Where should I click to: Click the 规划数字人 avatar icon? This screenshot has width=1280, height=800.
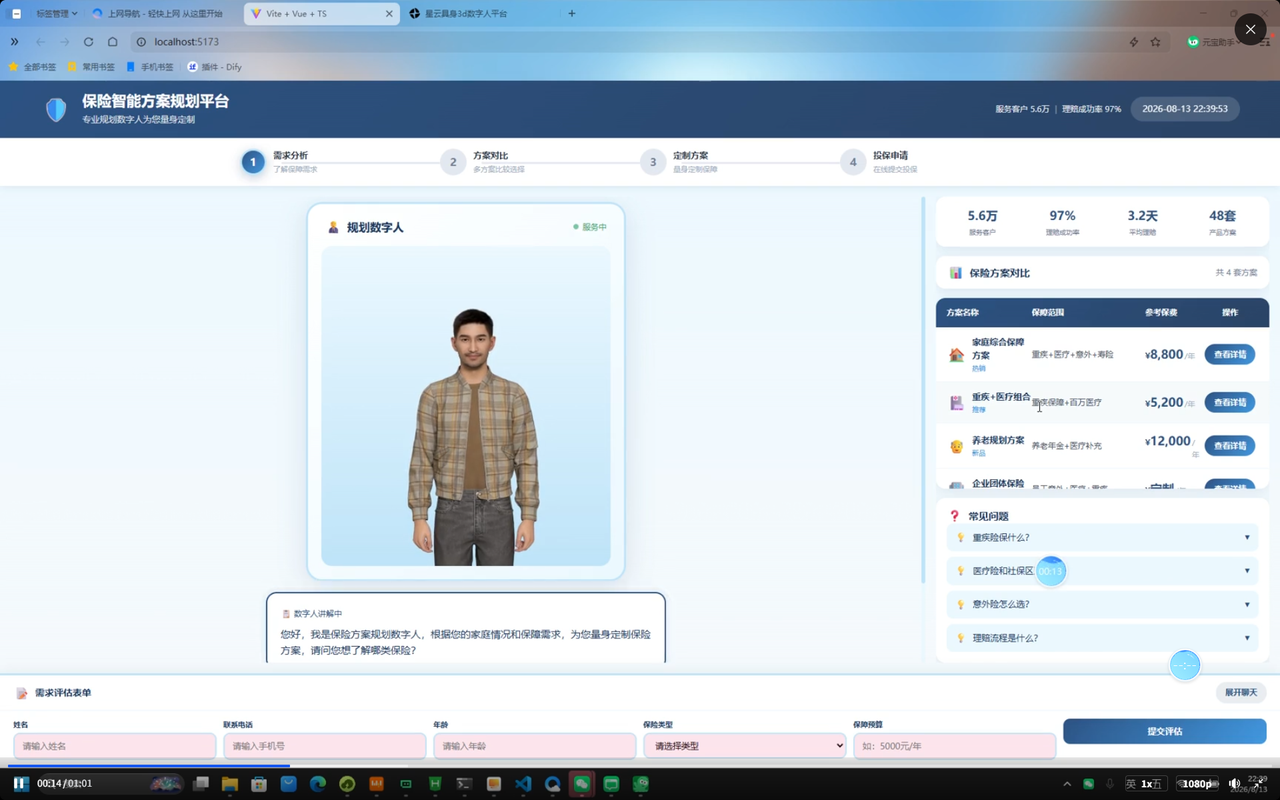pos(333,228)
